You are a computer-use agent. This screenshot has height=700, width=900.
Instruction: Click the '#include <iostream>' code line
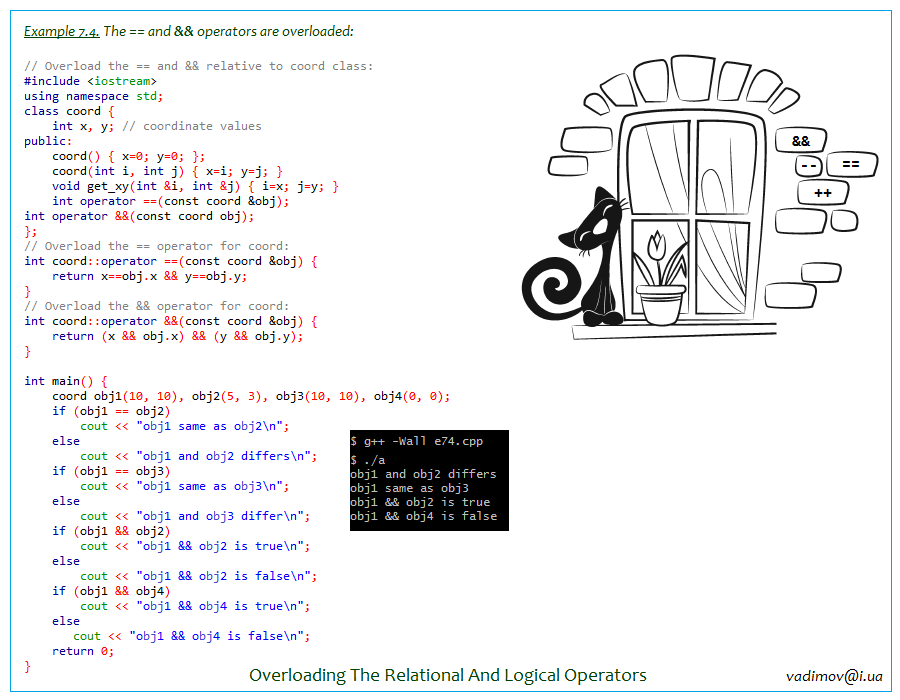[90, 81]
